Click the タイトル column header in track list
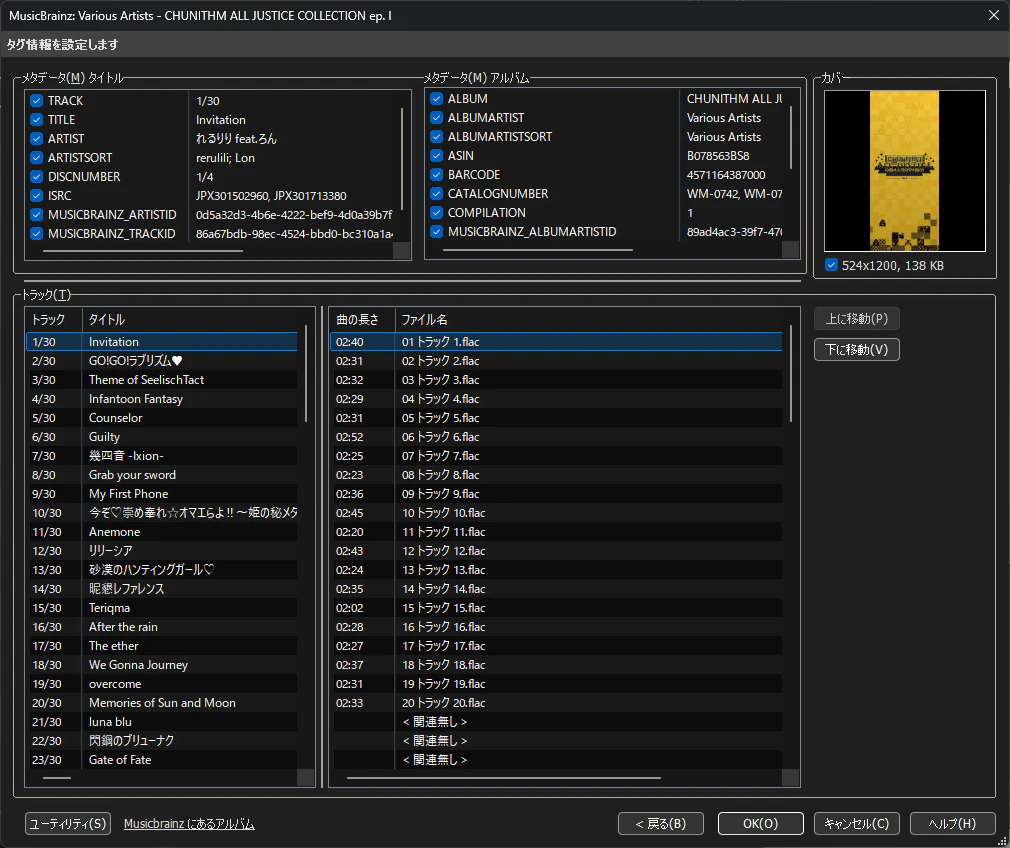Image resolution: width=1010 pixels, height=848 pixels. 107,320
